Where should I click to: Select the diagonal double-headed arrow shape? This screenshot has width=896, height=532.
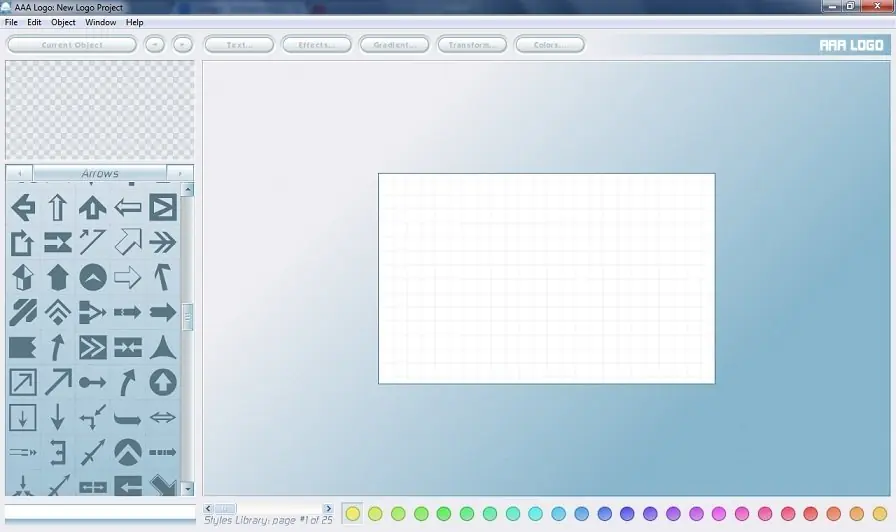coord(93,453)
